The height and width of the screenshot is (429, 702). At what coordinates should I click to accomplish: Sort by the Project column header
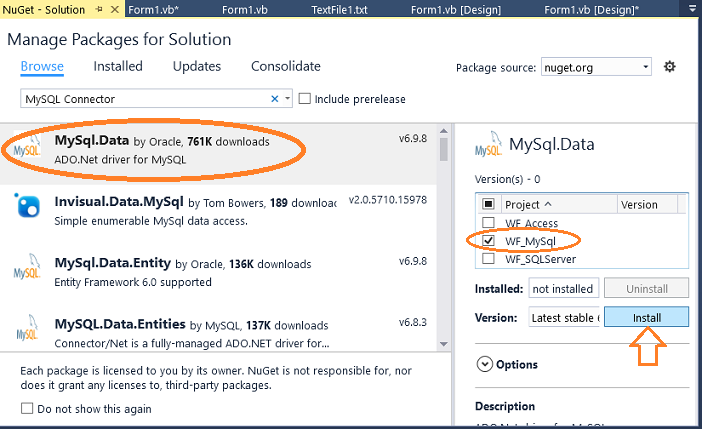tap(559, 204)
